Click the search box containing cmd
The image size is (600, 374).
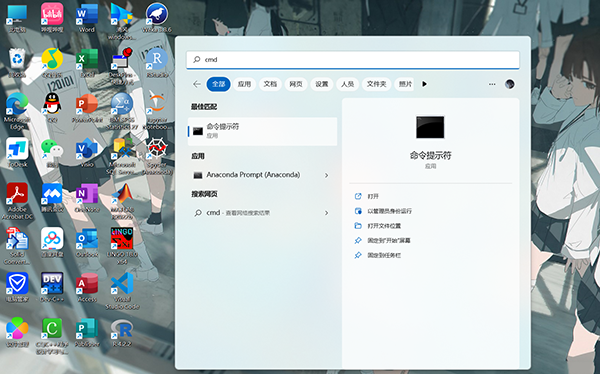353,60
